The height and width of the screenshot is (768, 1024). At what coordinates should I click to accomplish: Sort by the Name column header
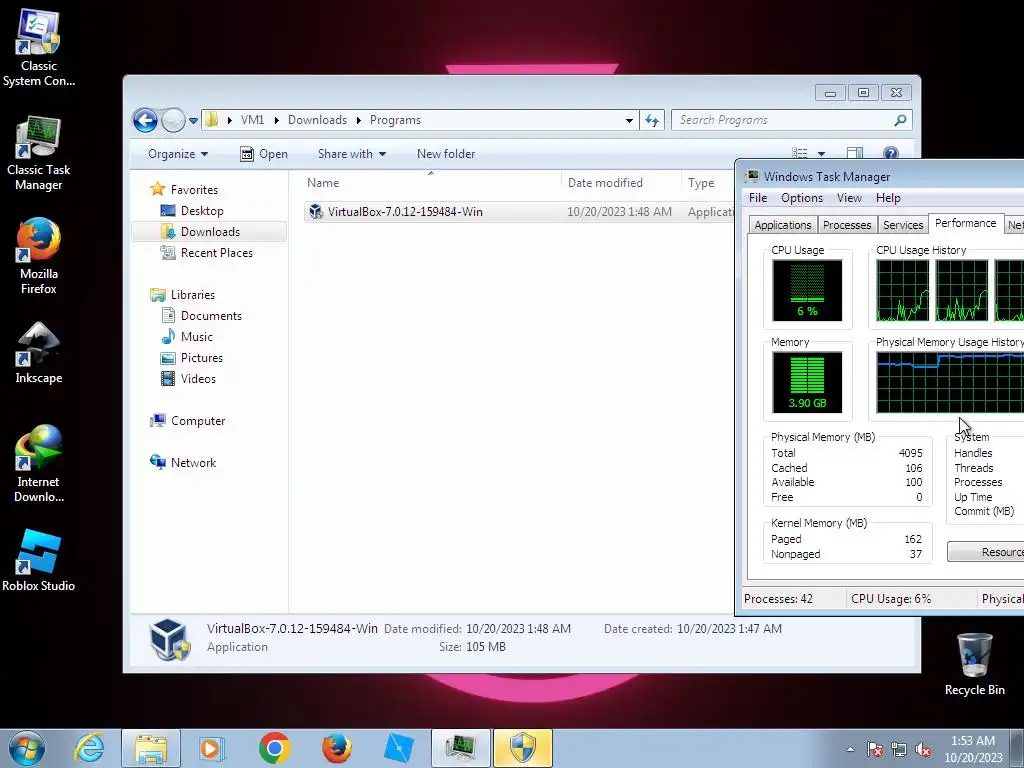pos(431,183)
